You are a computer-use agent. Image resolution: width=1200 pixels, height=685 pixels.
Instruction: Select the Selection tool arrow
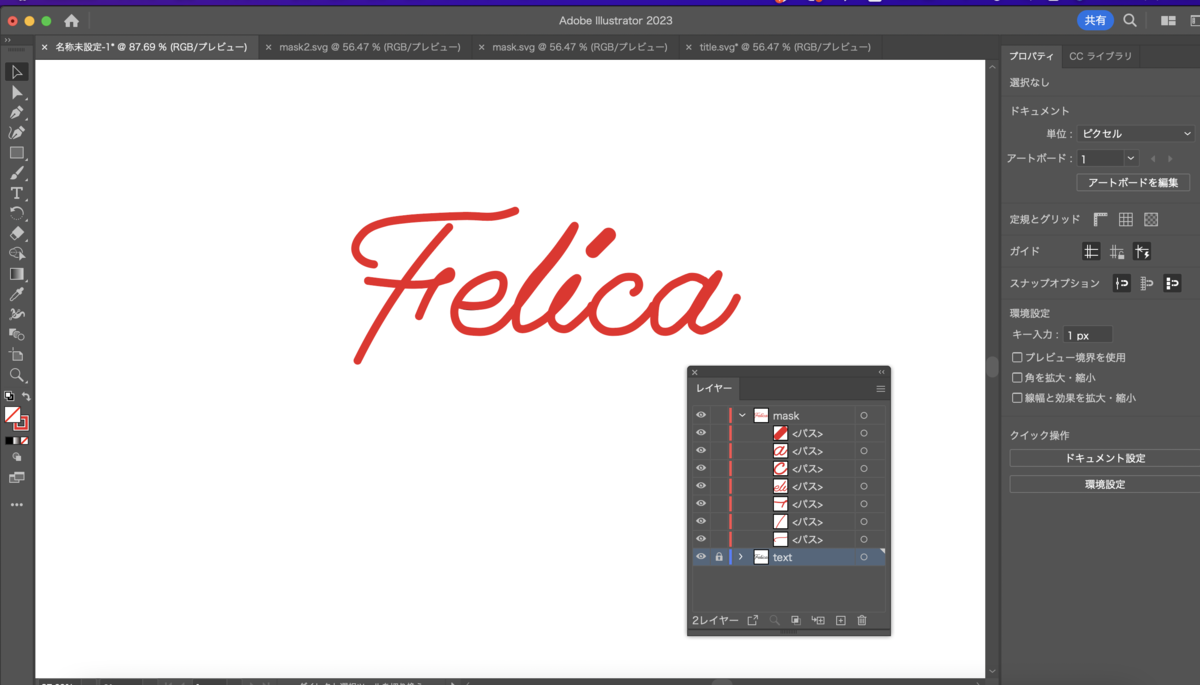click(17, 72)
